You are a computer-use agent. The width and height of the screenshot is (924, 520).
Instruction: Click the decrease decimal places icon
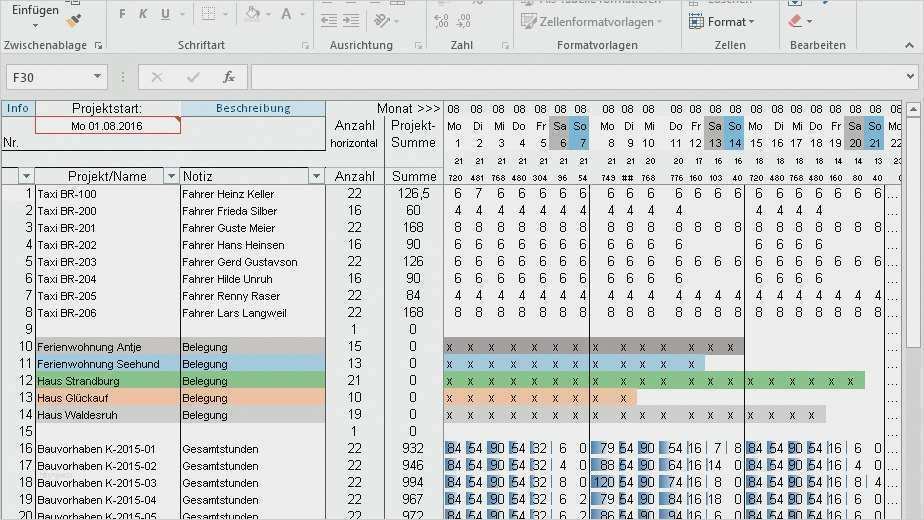[x=464, y=22]
